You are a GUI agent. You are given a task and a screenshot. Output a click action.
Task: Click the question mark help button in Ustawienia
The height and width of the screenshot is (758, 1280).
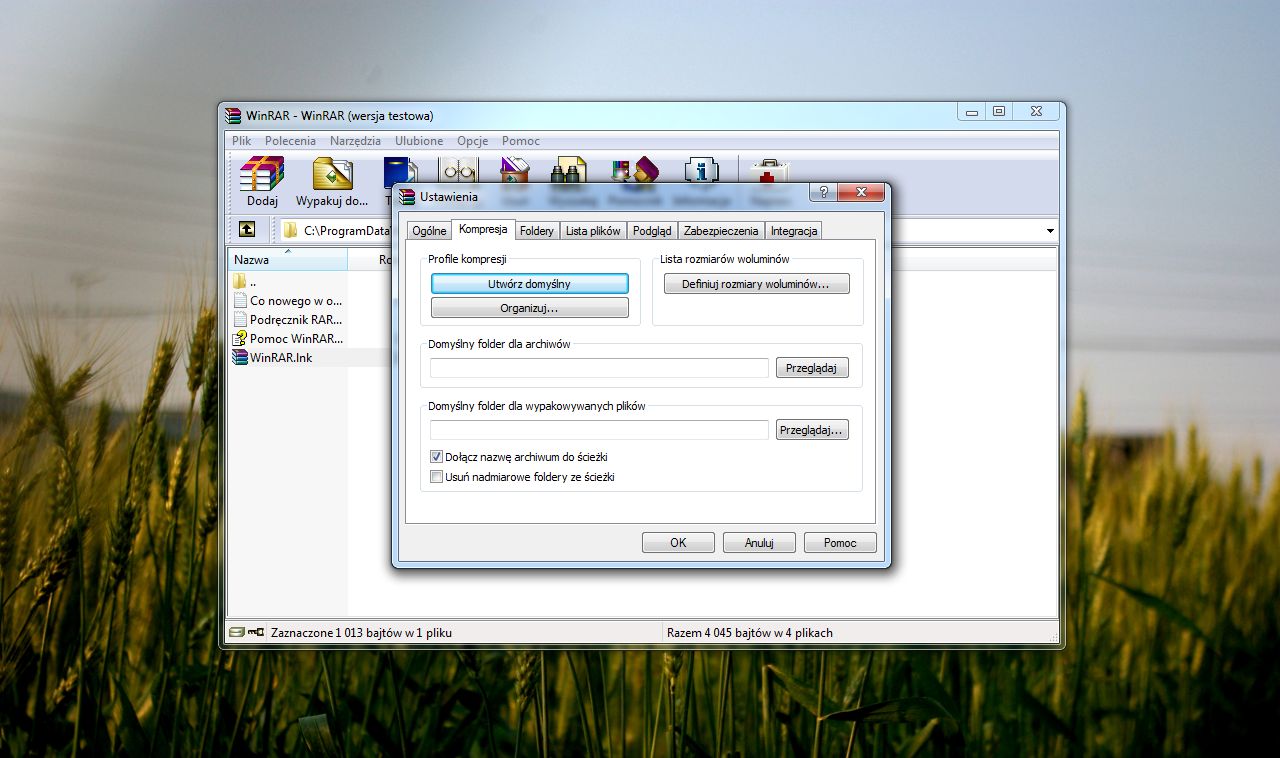point(824,193)
